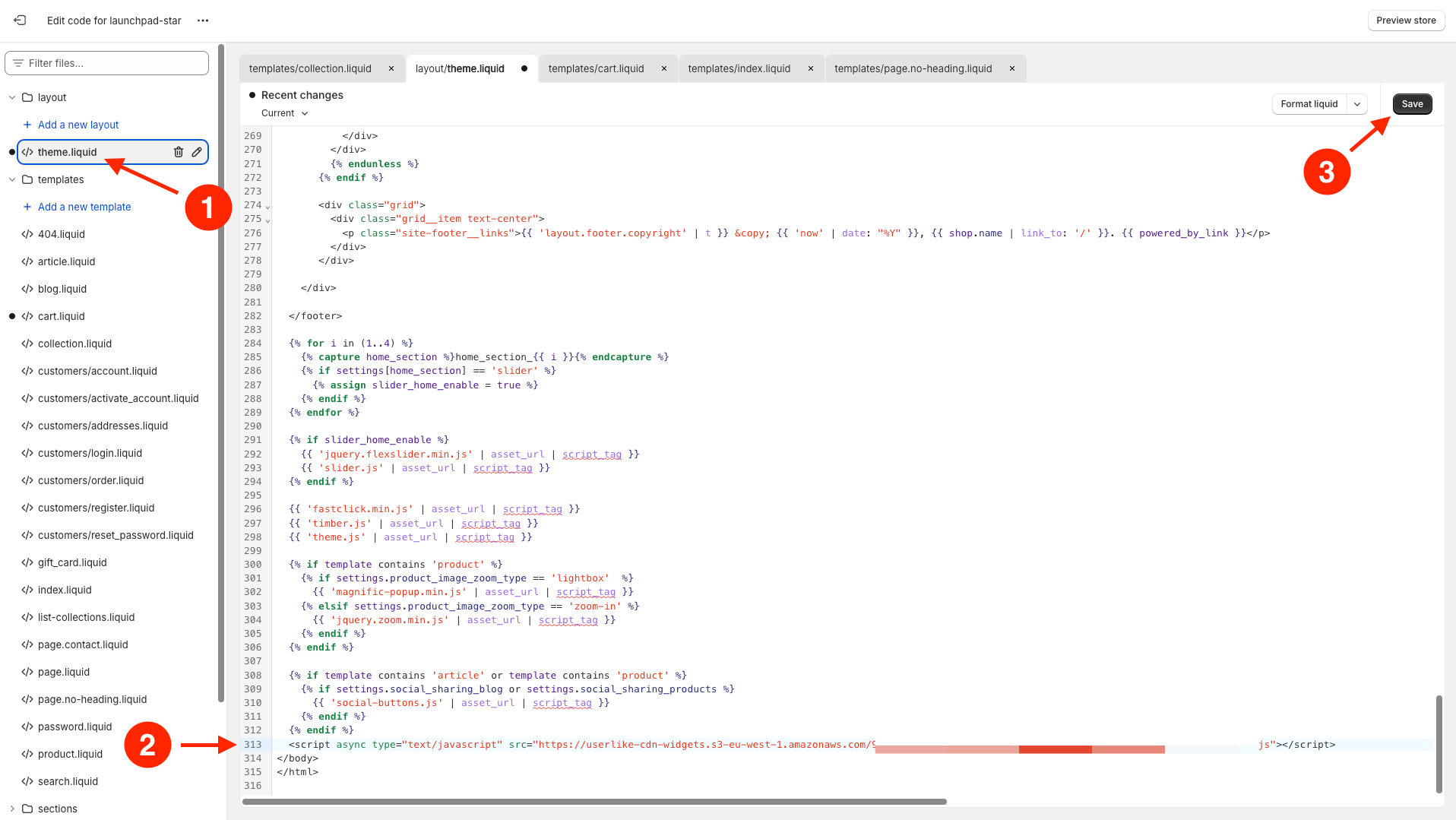
Task: Click the exit editor icon at top left
Action: (20, 21)
